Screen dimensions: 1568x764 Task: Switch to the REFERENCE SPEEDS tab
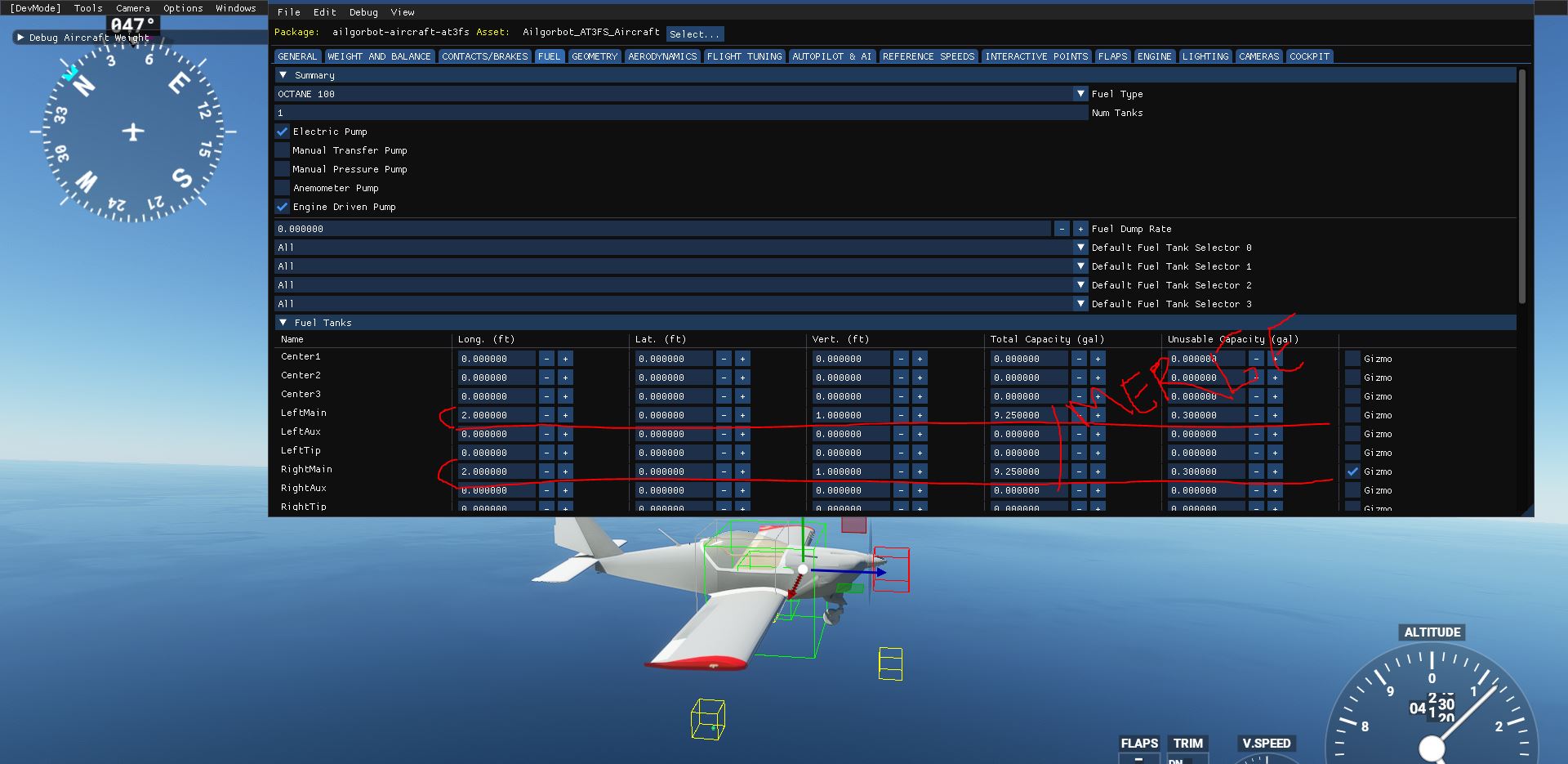(x=929, y=56)
